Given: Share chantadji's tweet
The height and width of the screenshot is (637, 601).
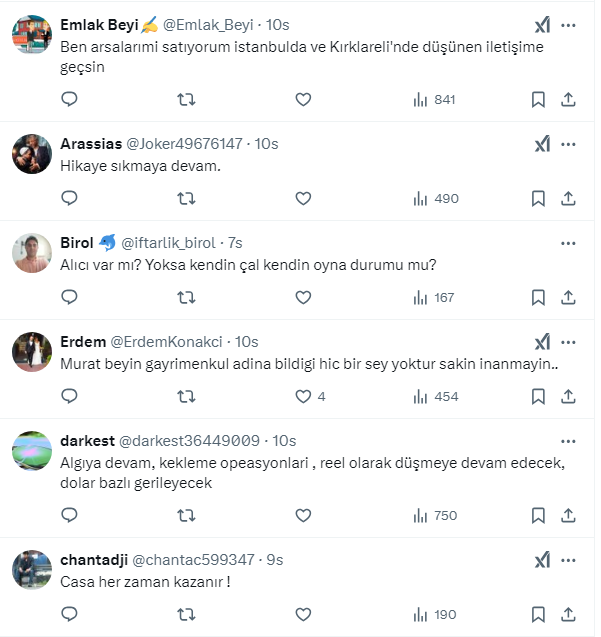Looking at the screenshot, I should click(x=568, y=614).
